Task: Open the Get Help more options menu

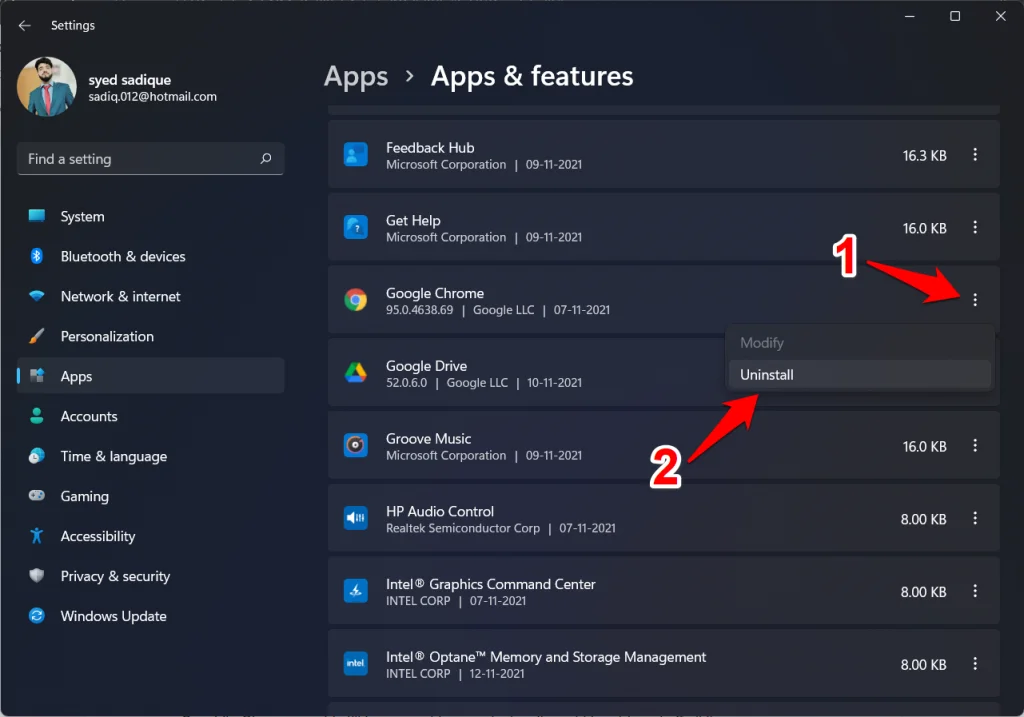Action: (x=975, y=227)
